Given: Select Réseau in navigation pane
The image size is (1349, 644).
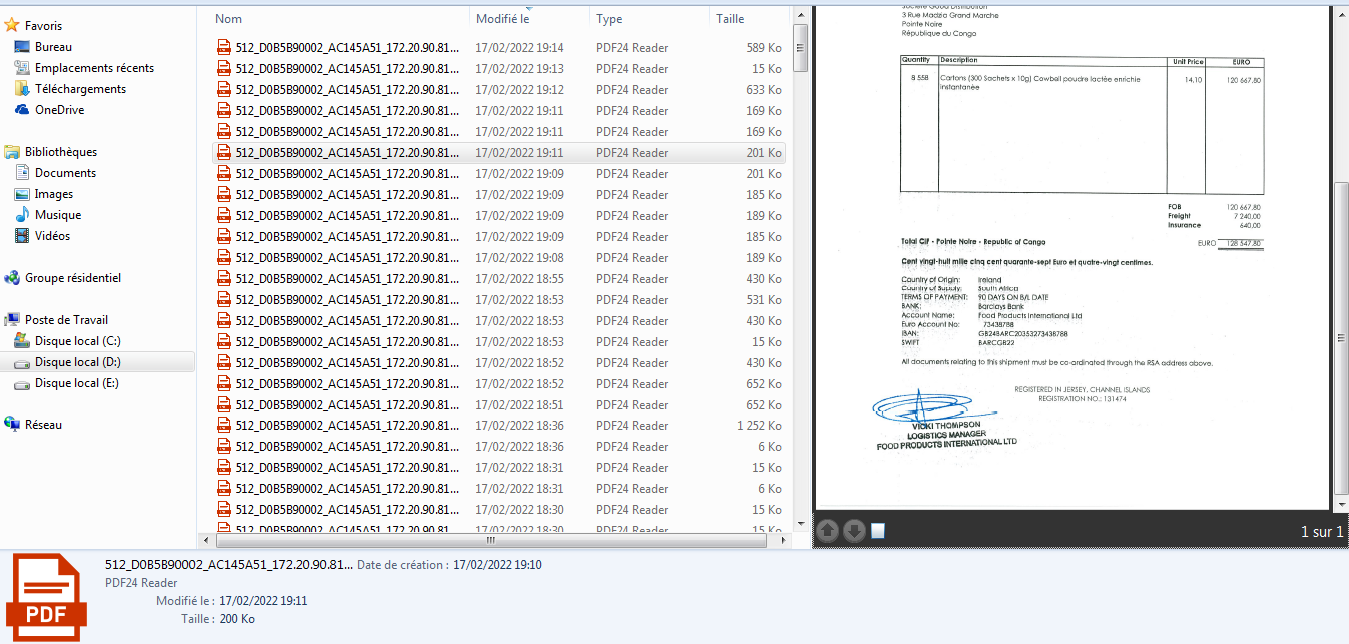Looking at the screenshot, I should 43,425.
